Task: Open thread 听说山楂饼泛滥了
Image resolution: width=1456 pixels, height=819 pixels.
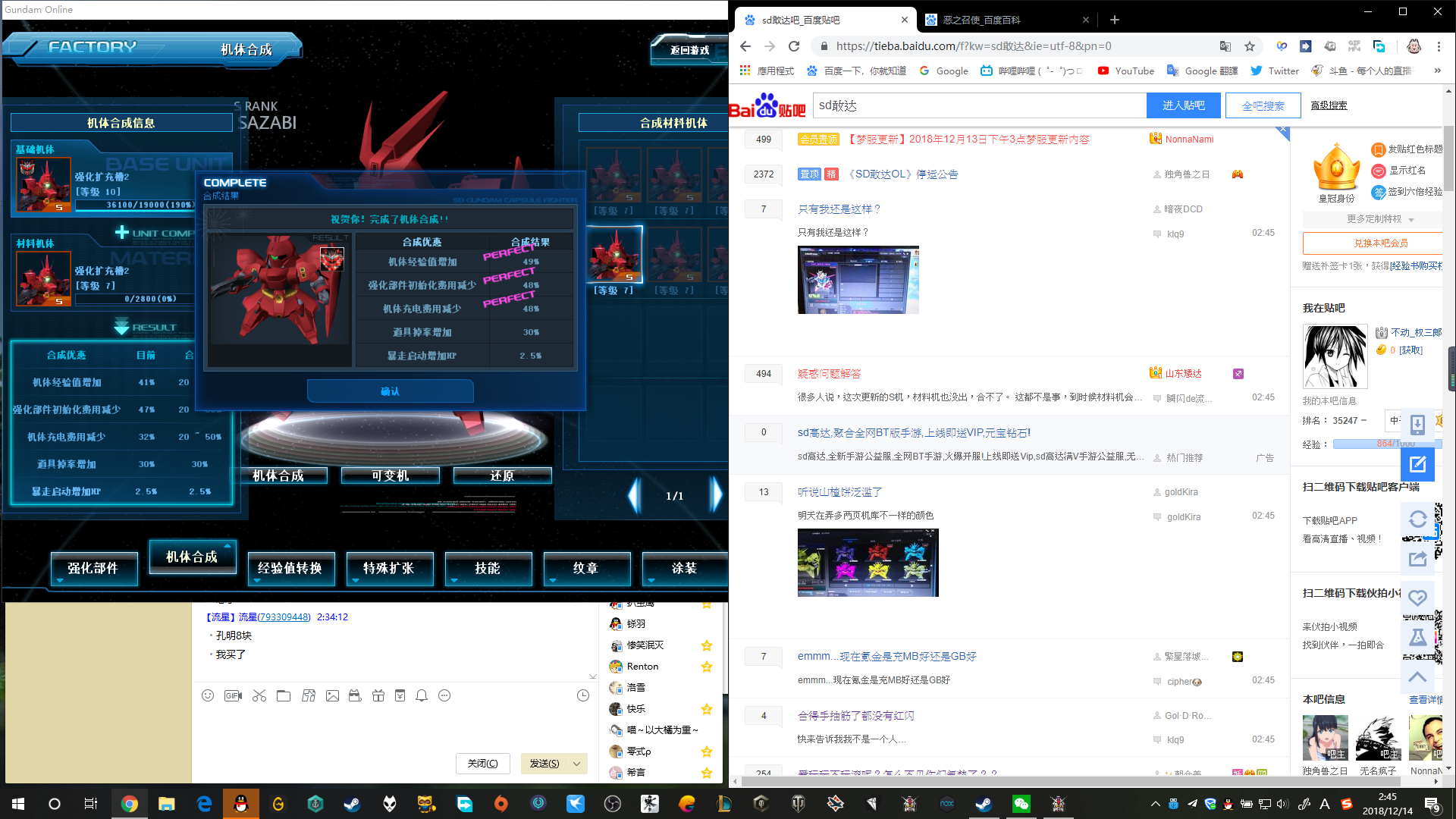Action: tap(839, 492)
